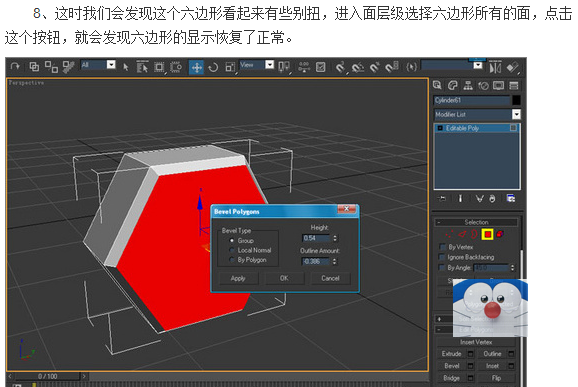
Task: Click Edit Named Selection Sets icon
Action: pos(411,67)
